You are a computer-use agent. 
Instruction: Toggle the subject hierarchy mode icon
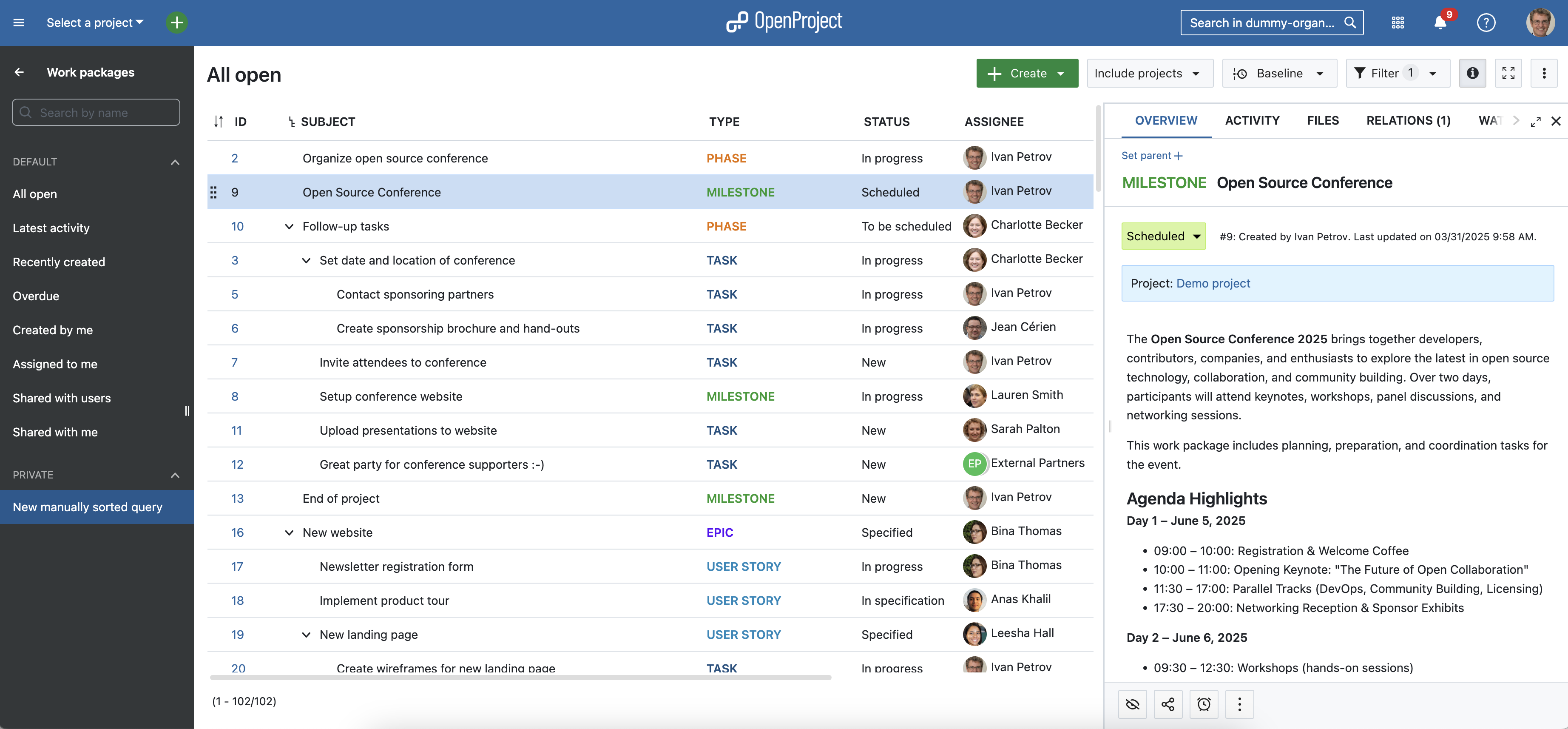point(292,122)
